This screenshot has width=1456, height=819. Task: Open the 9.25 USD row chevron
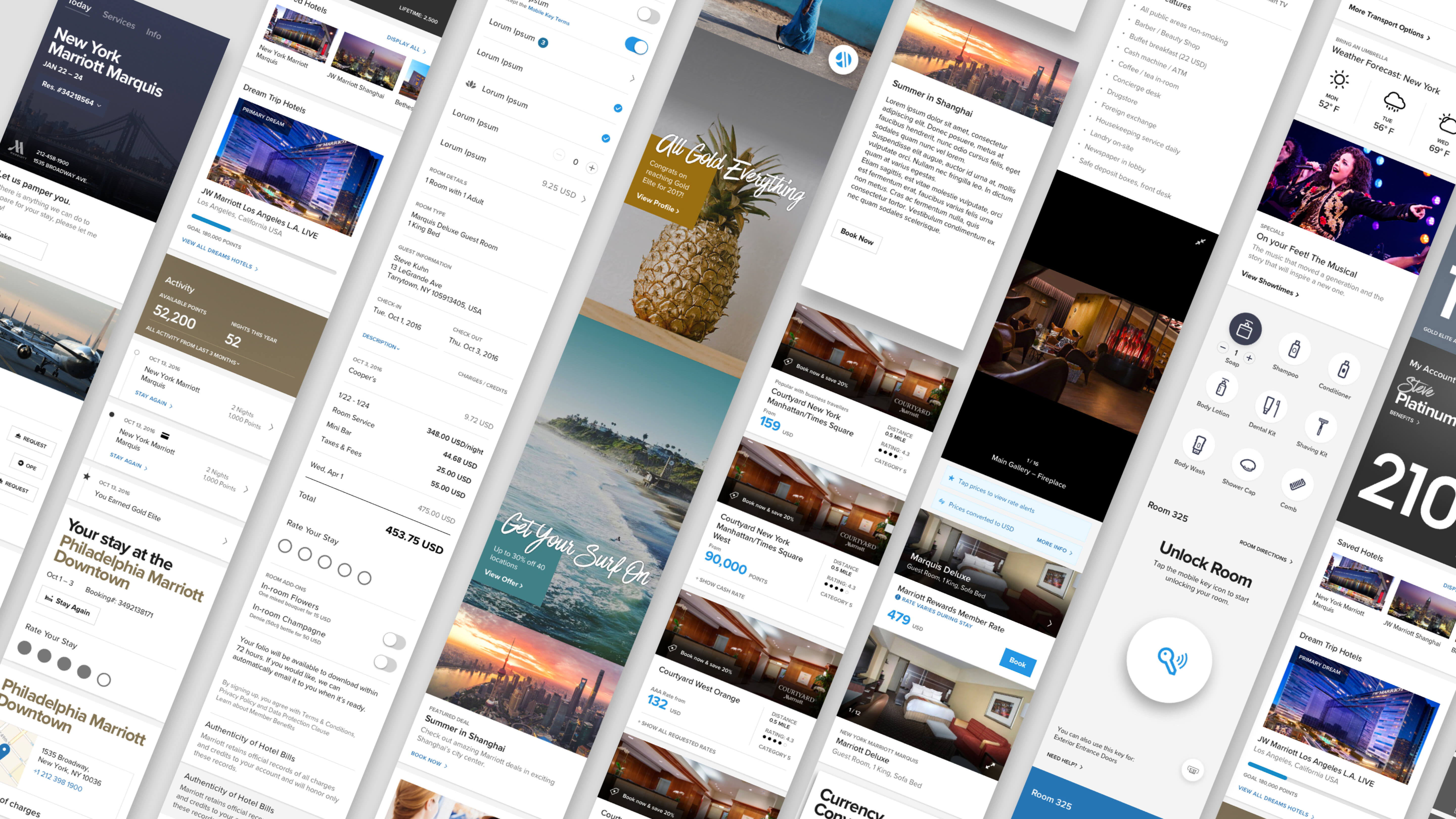tap(583, 198)
